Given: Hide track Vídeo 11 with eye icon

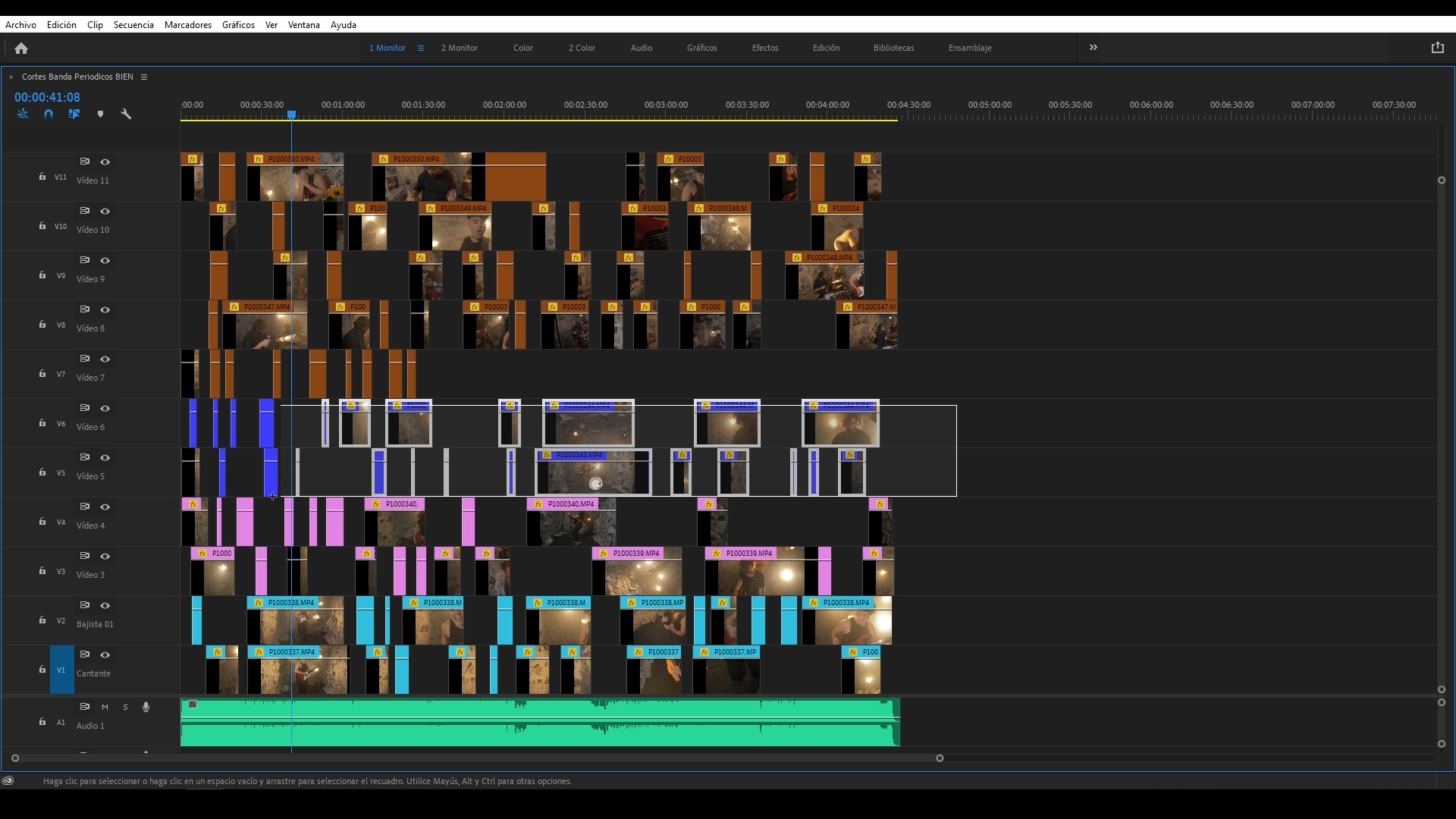Looking at the screenshot, I should pos(105,162).
